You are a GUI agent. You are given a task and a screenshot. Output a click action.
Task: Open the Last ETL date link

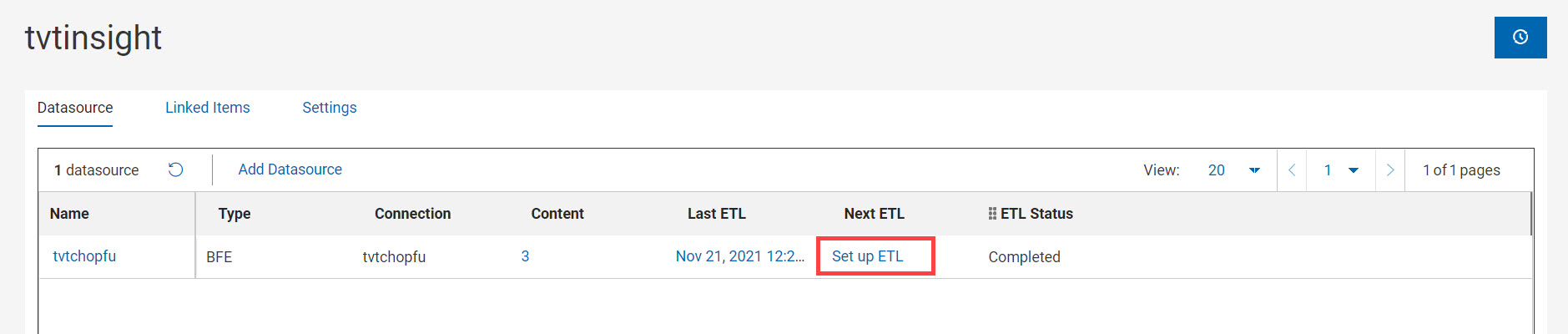pos(739,256)
